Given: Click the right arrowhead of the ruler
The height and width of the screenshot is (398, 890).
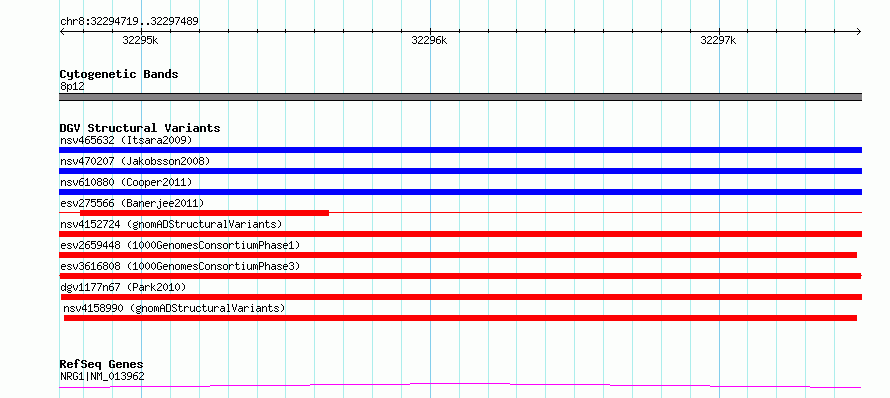Looking at the screenshot, I should [859, 31].
